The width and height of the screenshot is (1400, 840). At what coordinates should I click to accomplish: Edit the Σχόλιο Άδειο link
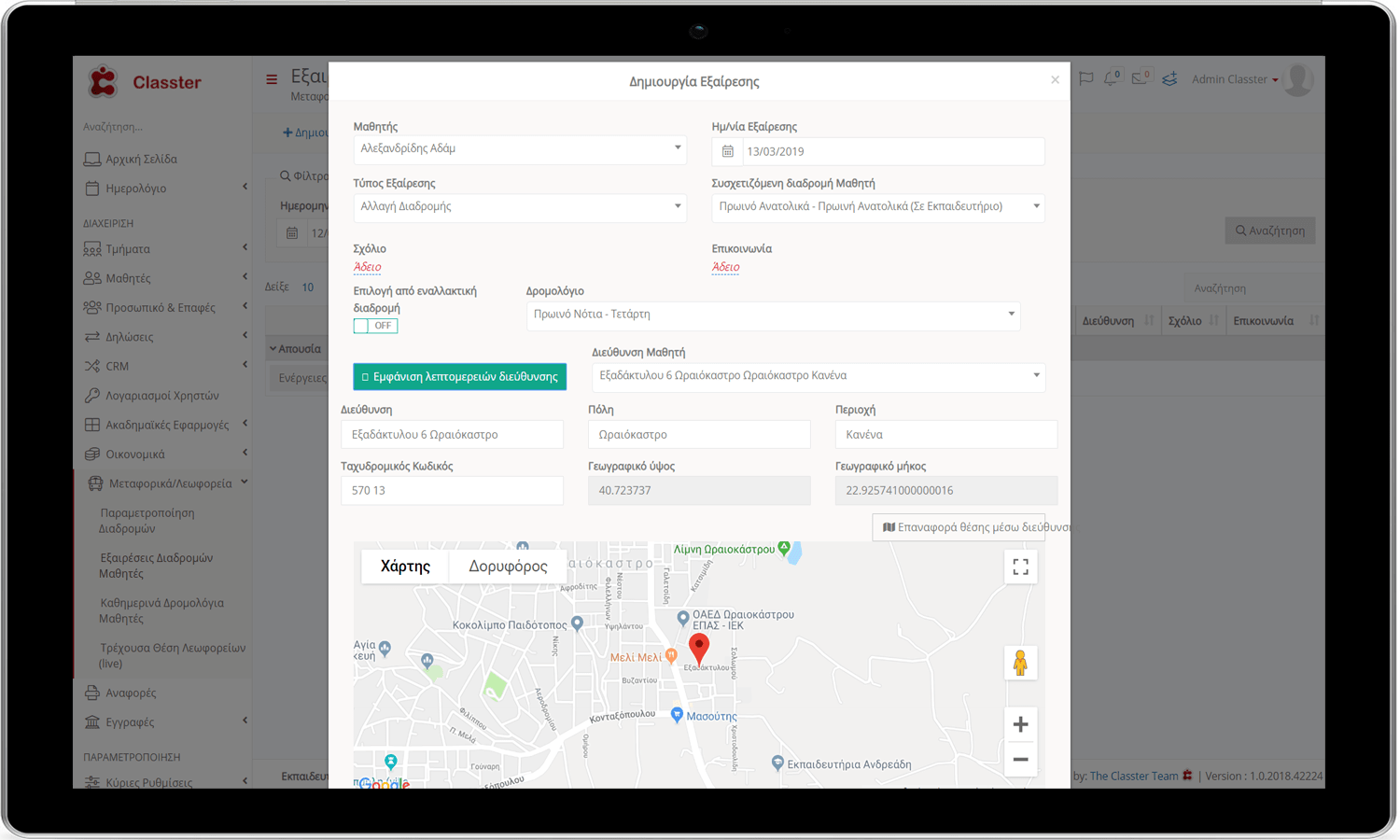click(x=367, y=267)
